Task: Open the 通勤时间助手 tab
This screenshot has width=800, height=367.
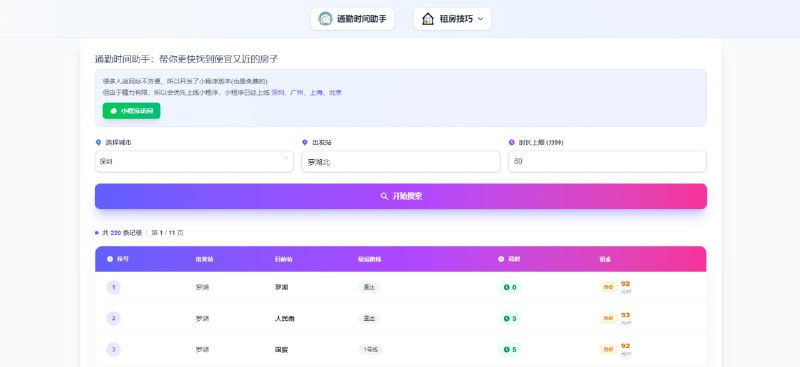Action: [x=353, y=19]
